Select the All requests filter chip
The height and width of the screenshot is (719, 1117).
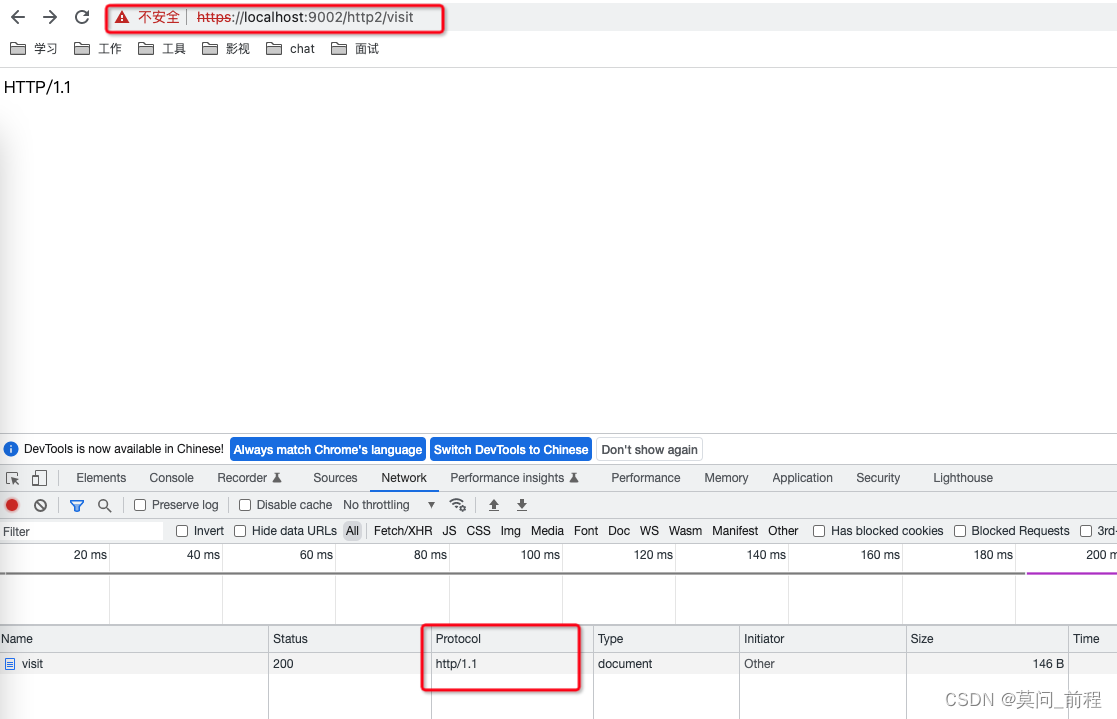tap(352, 531)
